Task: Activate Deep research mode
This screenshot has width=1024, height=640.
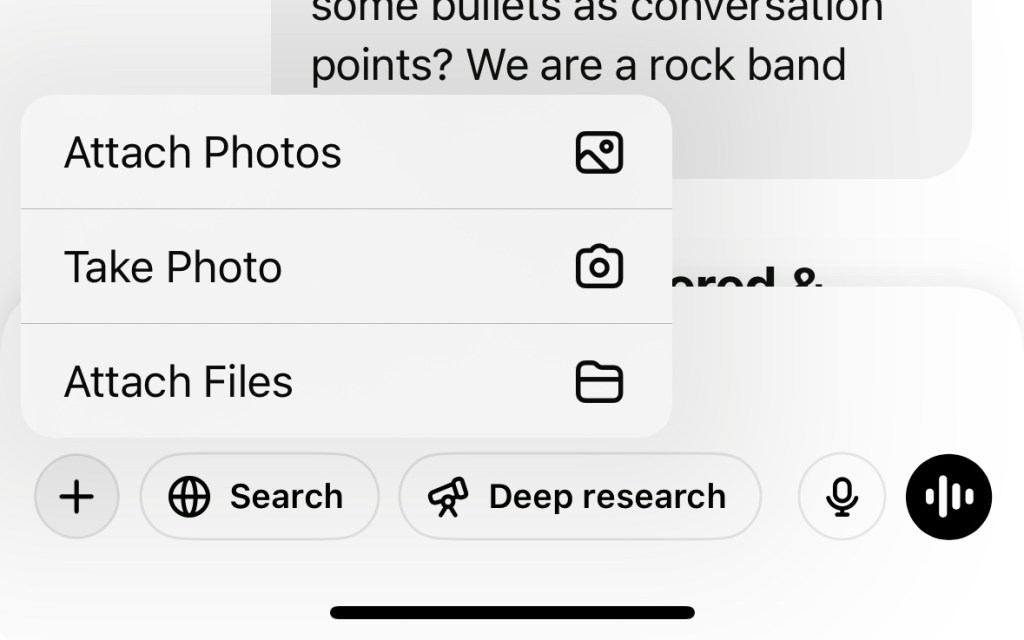Action: point(580,496)
